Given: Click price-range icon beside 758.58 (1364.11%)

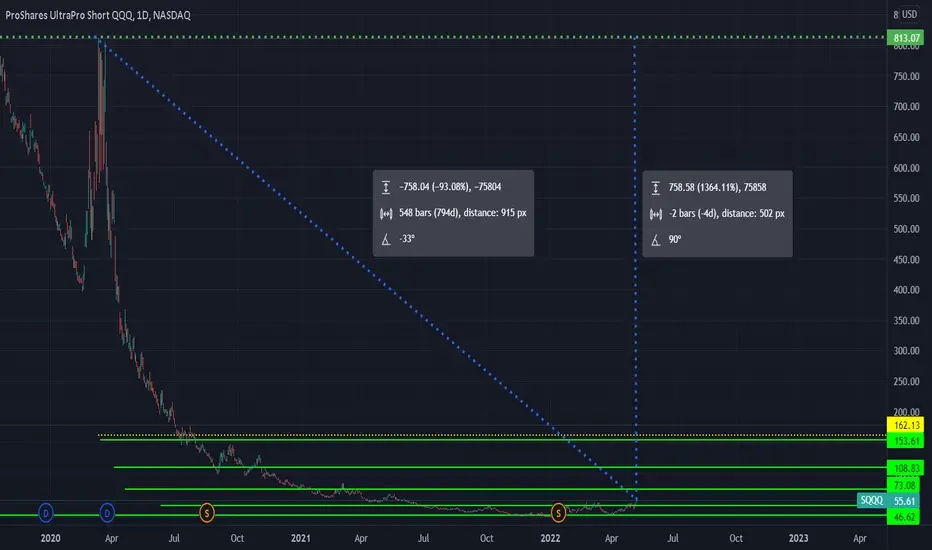Looking at the screenshot, I should pyautogui.click(x=656, y=188).
